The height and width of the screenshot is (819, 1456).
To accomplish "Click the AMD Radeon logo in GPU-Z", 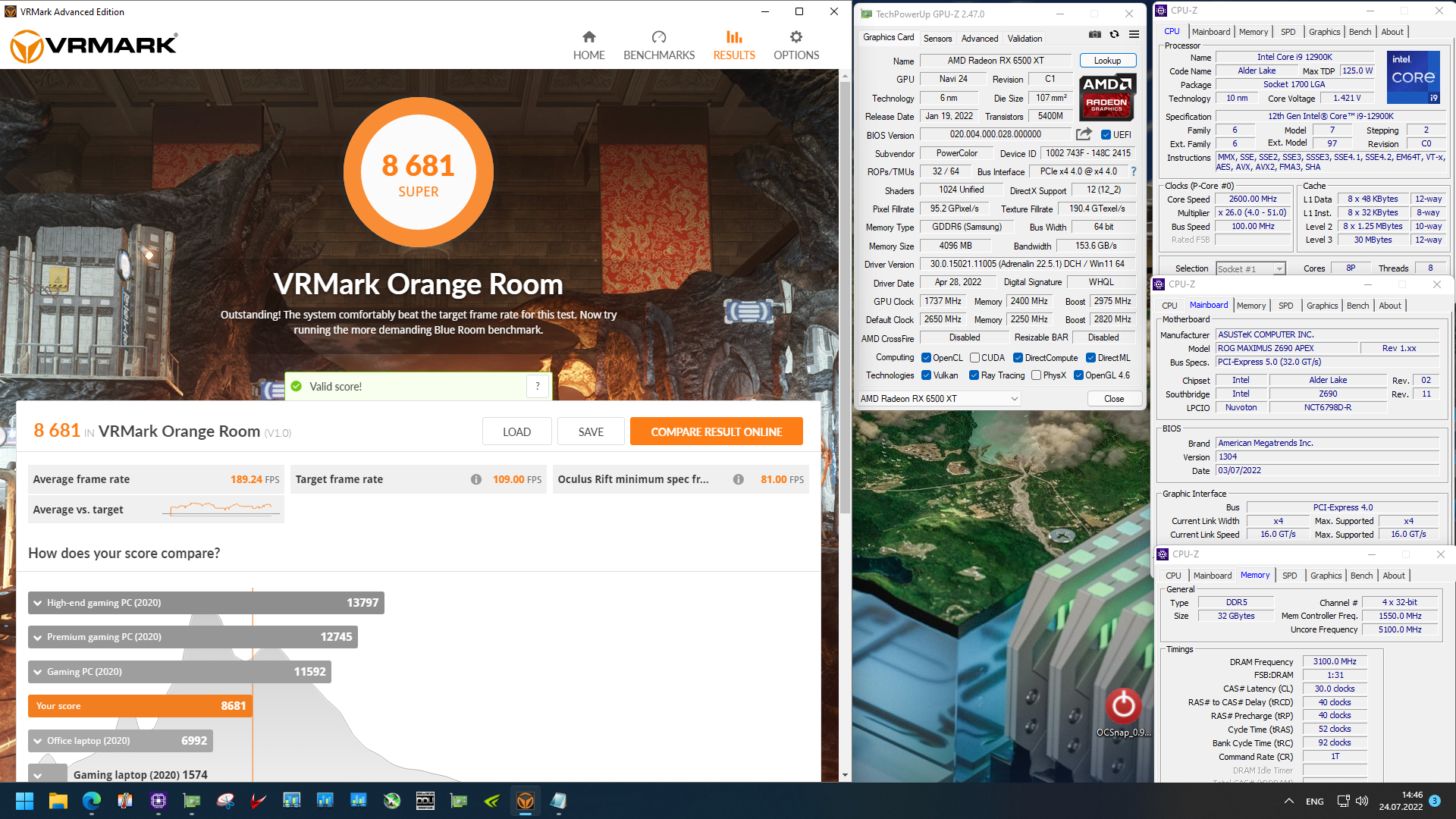I will tap(1106, 97).
